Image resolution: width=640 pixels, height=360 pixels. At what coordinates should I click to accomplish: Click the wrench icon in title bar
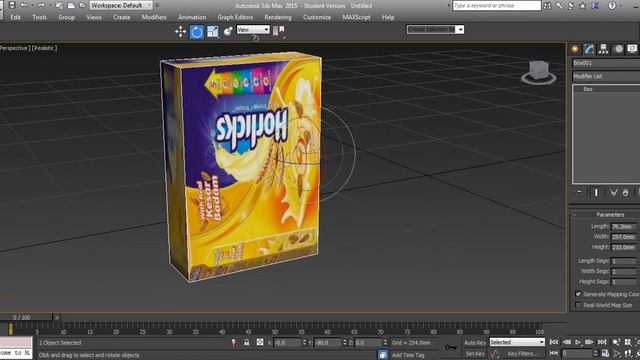point(559,5)
